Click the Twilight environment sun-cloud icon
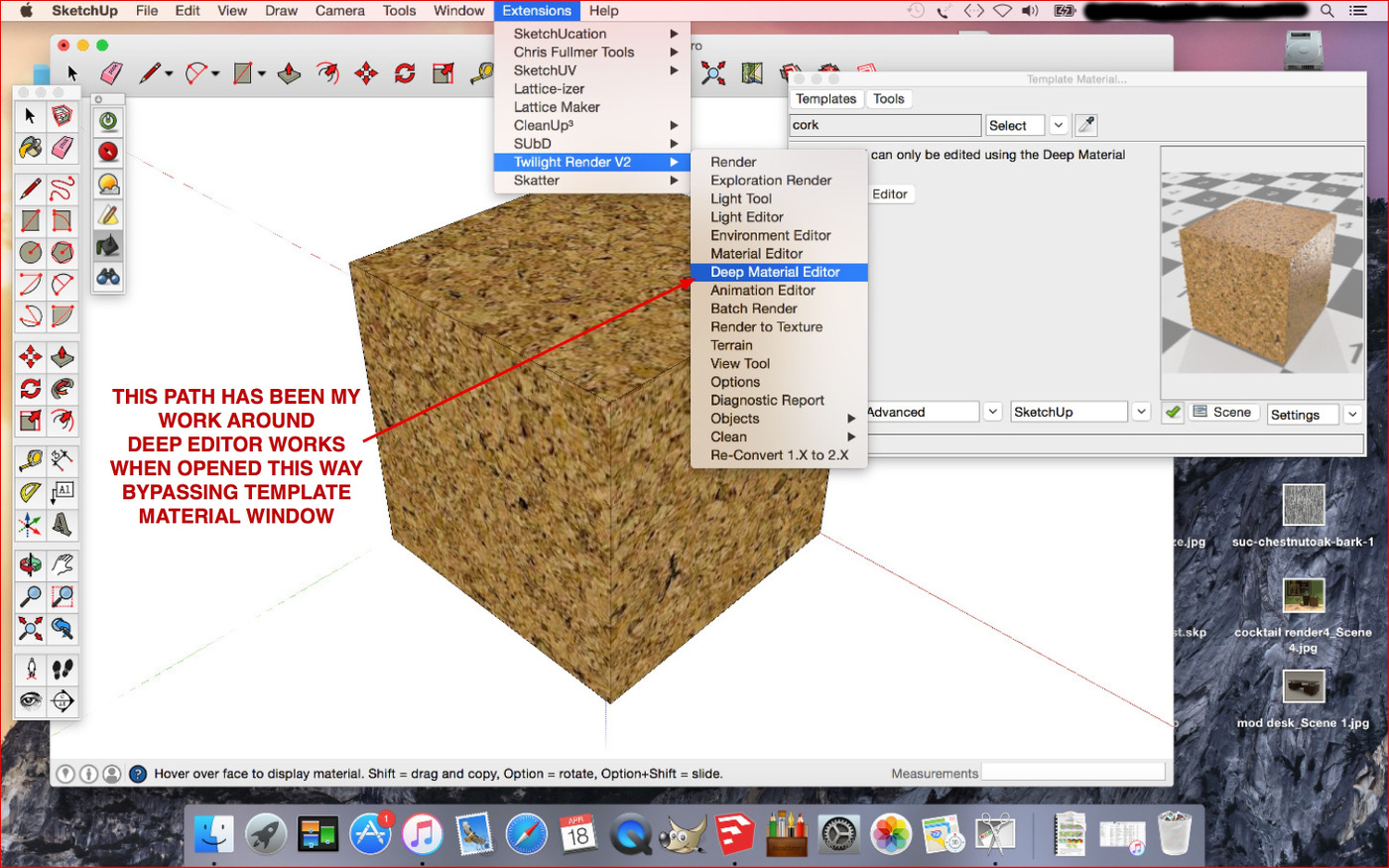 click(x=108, y=184)
